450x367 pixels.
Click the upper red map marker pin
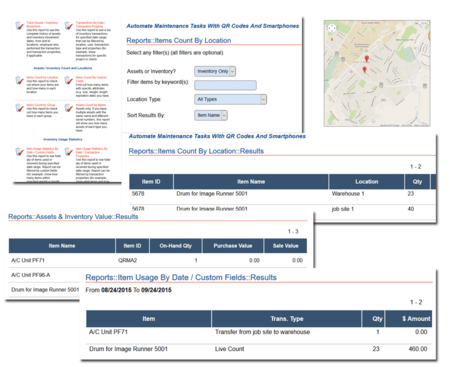[367, 59]
